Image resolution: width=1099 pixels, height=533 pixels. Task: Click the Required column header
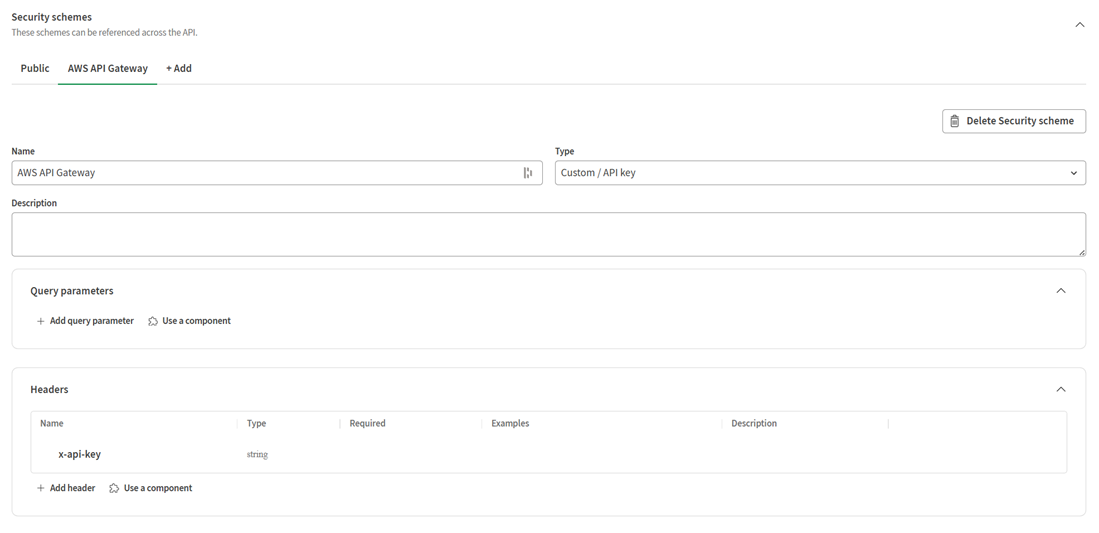point(367,423)
